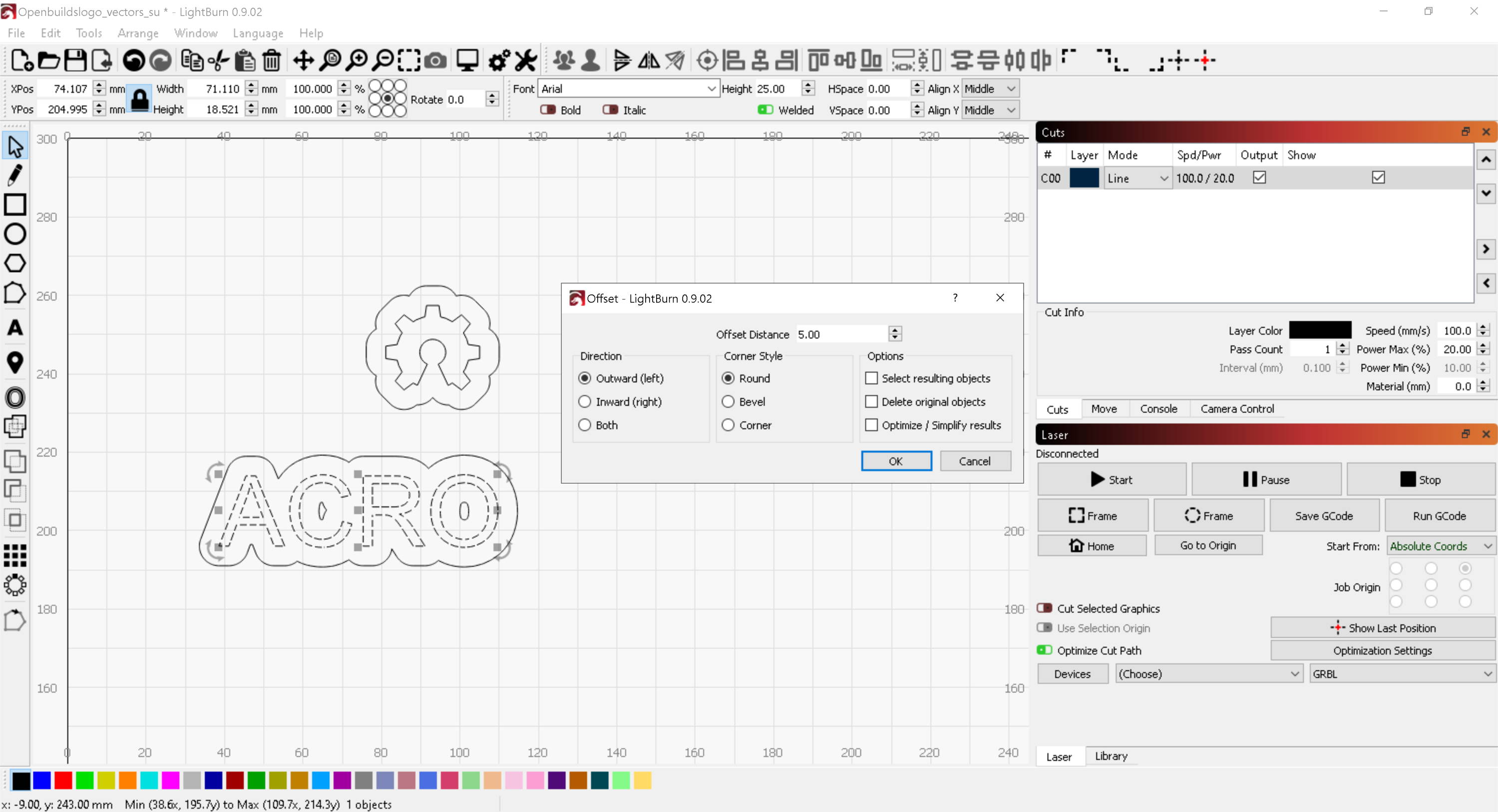Confirm Offset dialog with OK
The image size is (1498, 812).
(x=896, y=461)
